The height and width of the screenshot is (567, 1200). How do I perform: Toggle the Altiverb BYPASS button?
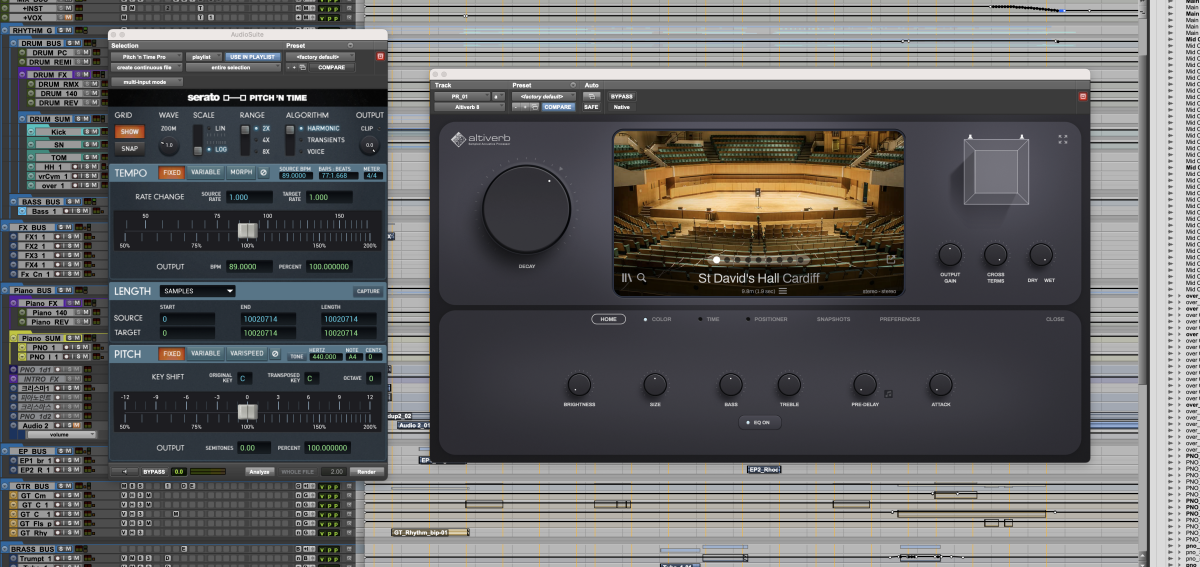pyautogui.click(x=622, y=96)
